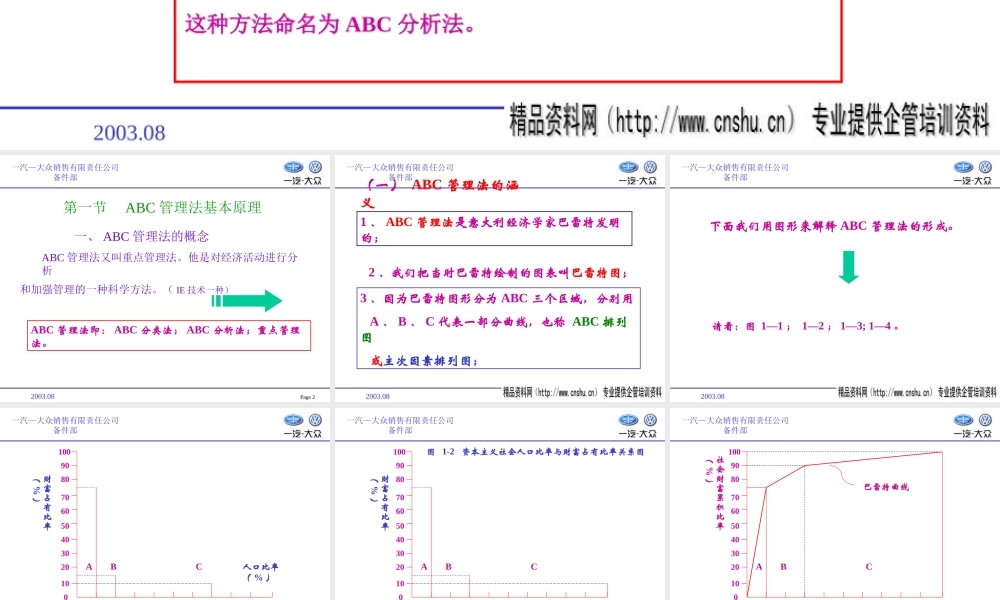Click the 巴雷特曲线 label on the last chart
Screen dimensions: 1000x600
tap(886, 487)
